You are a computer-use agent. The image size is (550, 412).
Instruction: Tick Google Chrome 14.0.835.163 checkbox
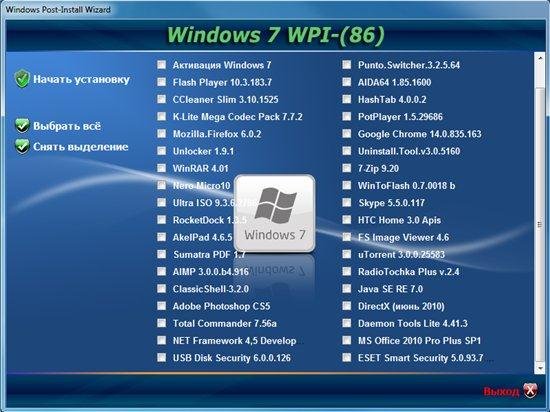pos(347,133)
